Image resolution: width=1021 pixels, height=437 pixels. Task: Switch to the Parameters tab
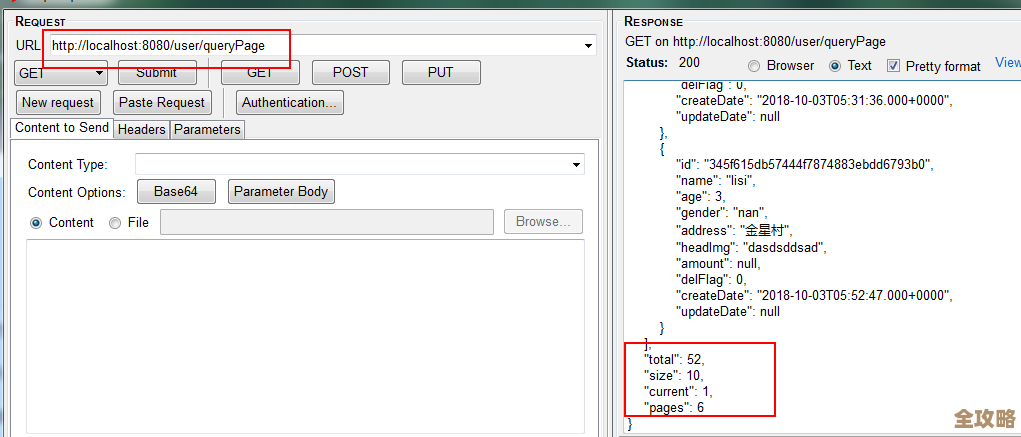207,129
